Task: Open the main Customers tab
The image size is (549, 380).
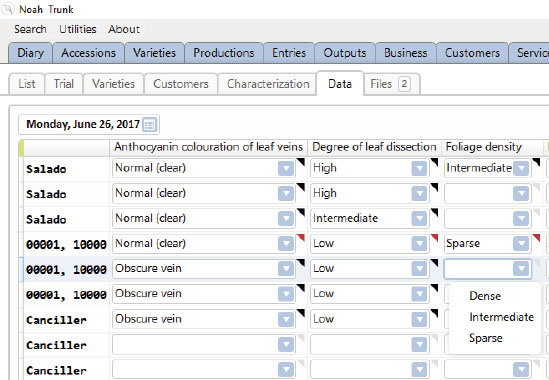Action: 472,53
